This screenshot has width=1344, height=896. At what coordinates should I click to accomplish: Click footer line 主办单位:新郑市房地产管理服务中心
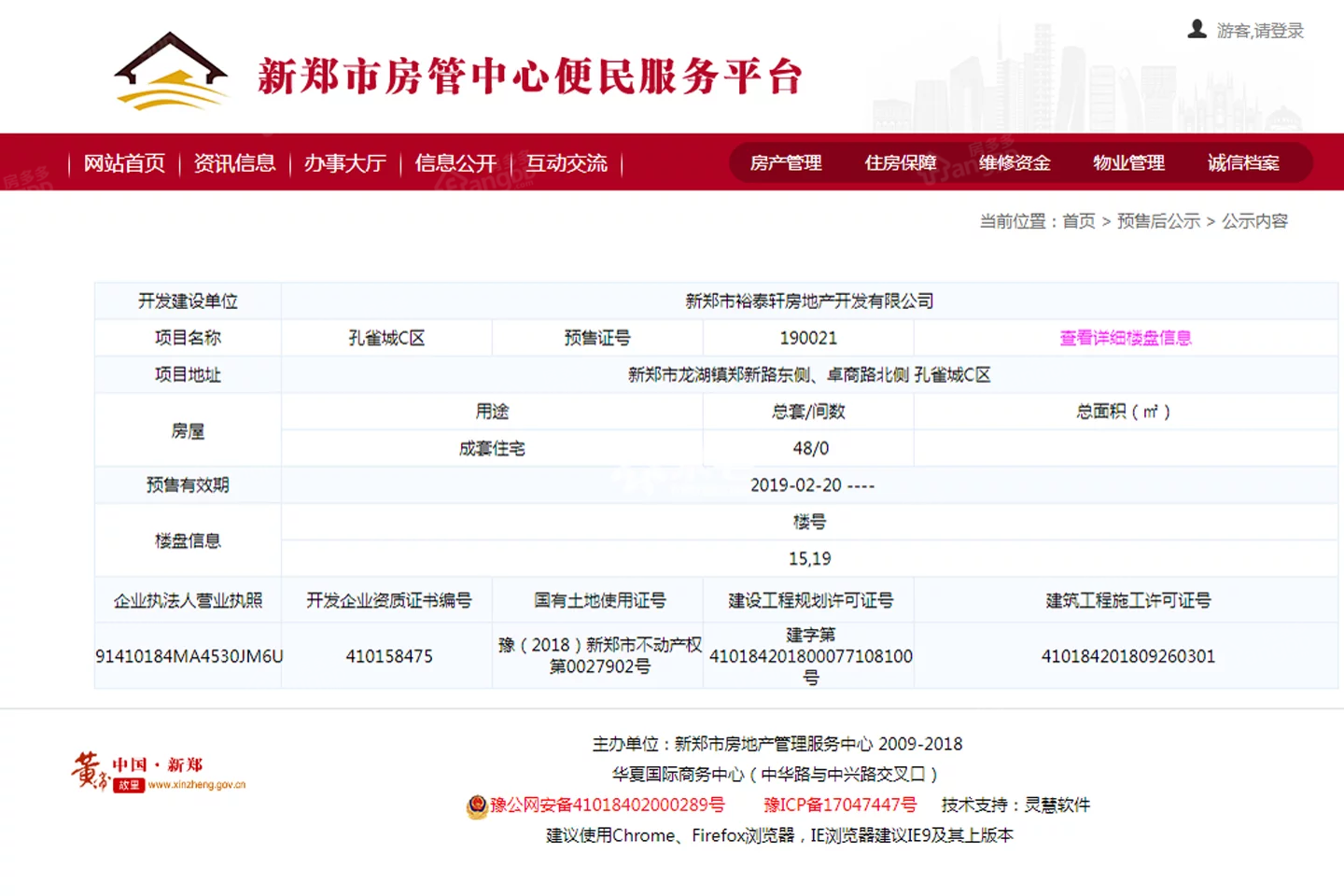(777, 744)
